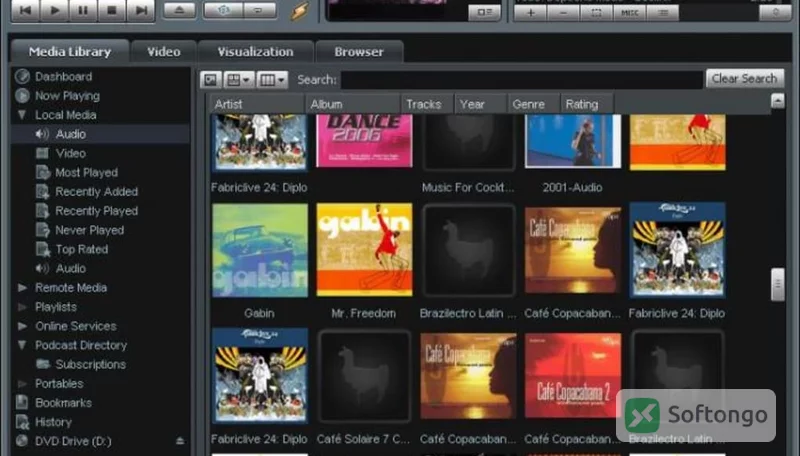Image resolution: width=800 pixels, height=456 pixels.
Task: Pause the current track
Action: (83, 10)
